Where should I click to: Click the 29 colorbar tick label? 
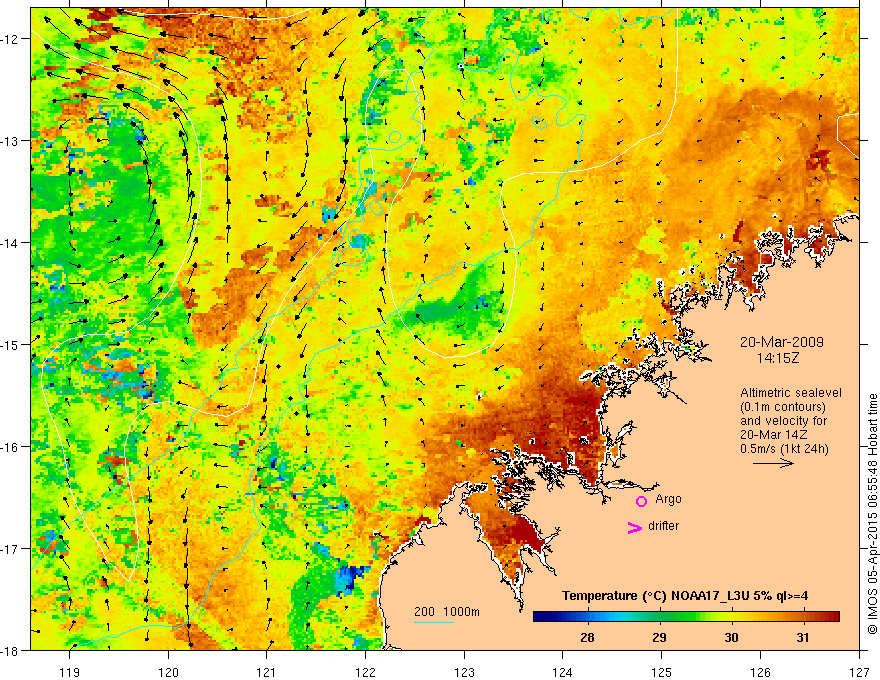coord(659,637)
